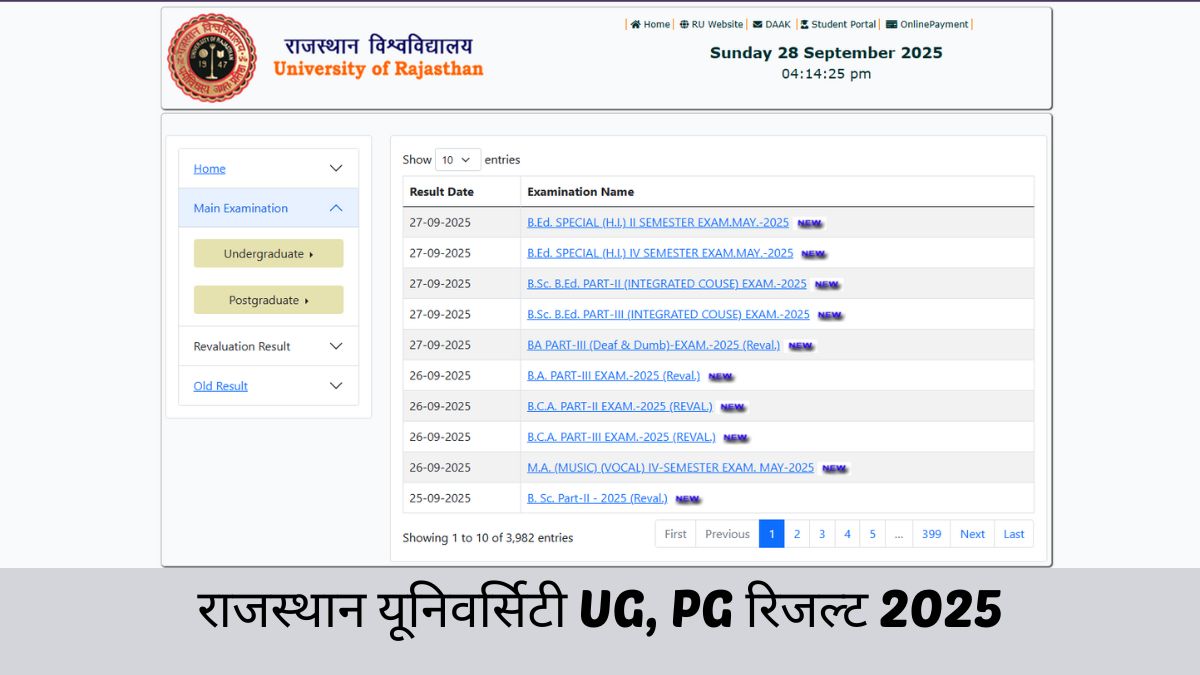Expand the Revaluation Result section chevron
1200x675 pixels.
[336, 346]
